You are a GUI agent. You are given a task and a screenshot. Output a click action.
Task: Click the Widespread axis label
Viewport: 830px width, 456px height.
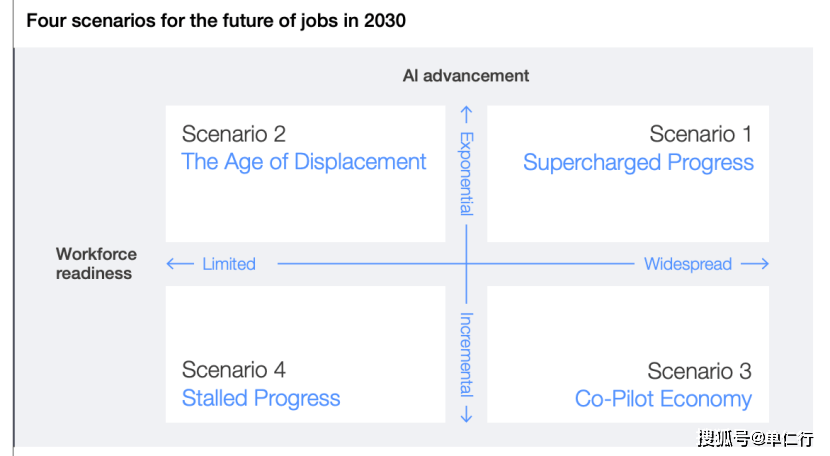(688, 264)
